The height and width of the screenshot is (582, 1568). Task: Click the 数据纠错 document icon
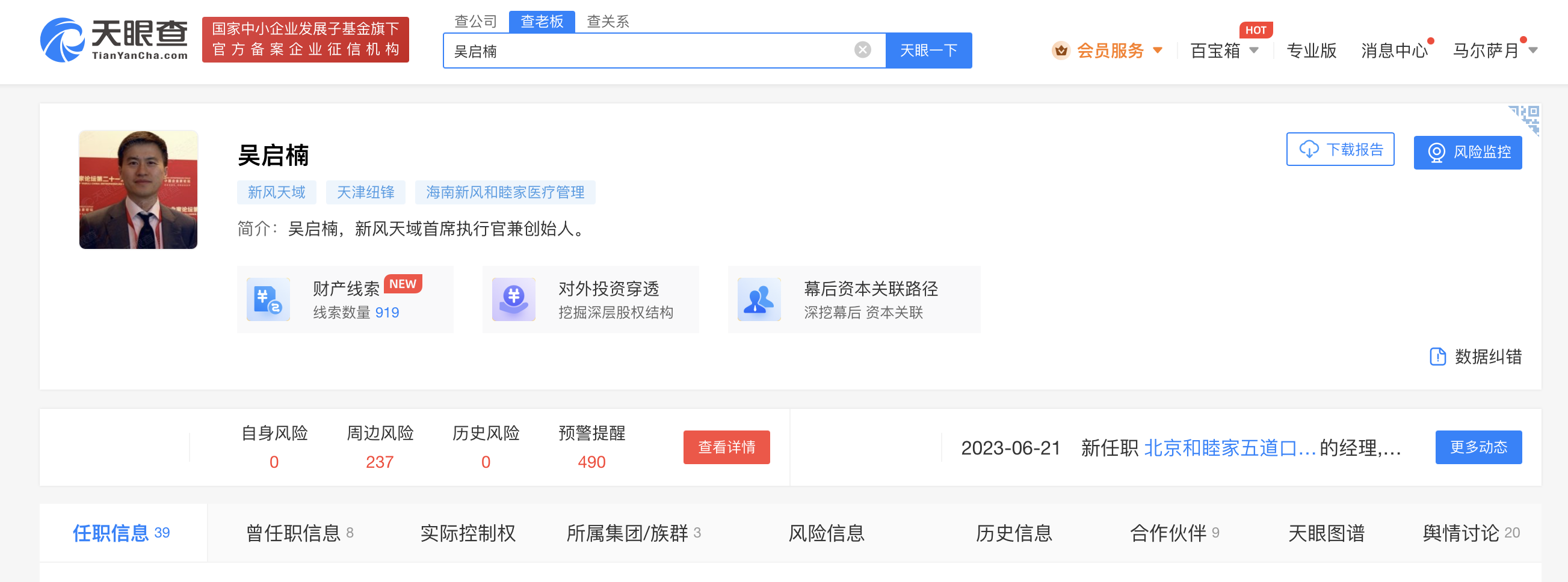(1438, 357)
